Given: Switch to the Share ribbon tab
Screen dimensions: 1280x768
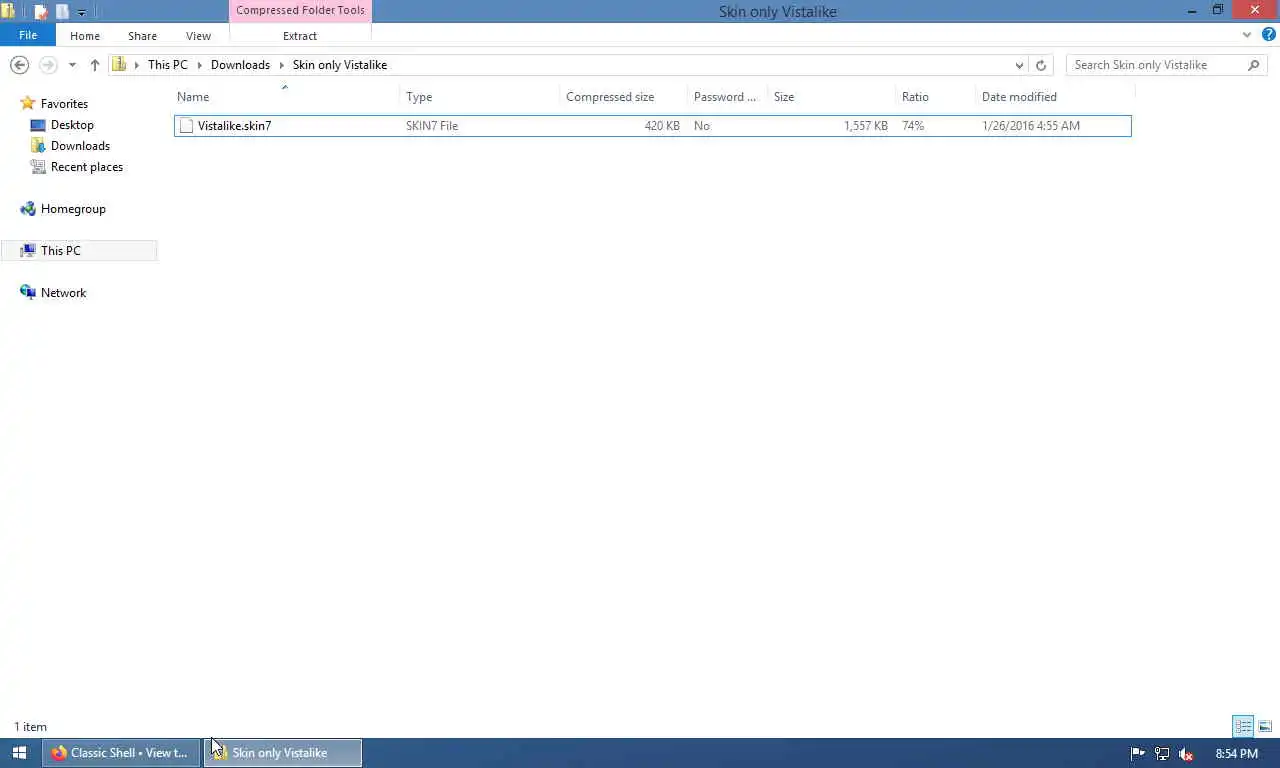Looking at the screenshot, I should pyautogui.click(x=142, y=36).
